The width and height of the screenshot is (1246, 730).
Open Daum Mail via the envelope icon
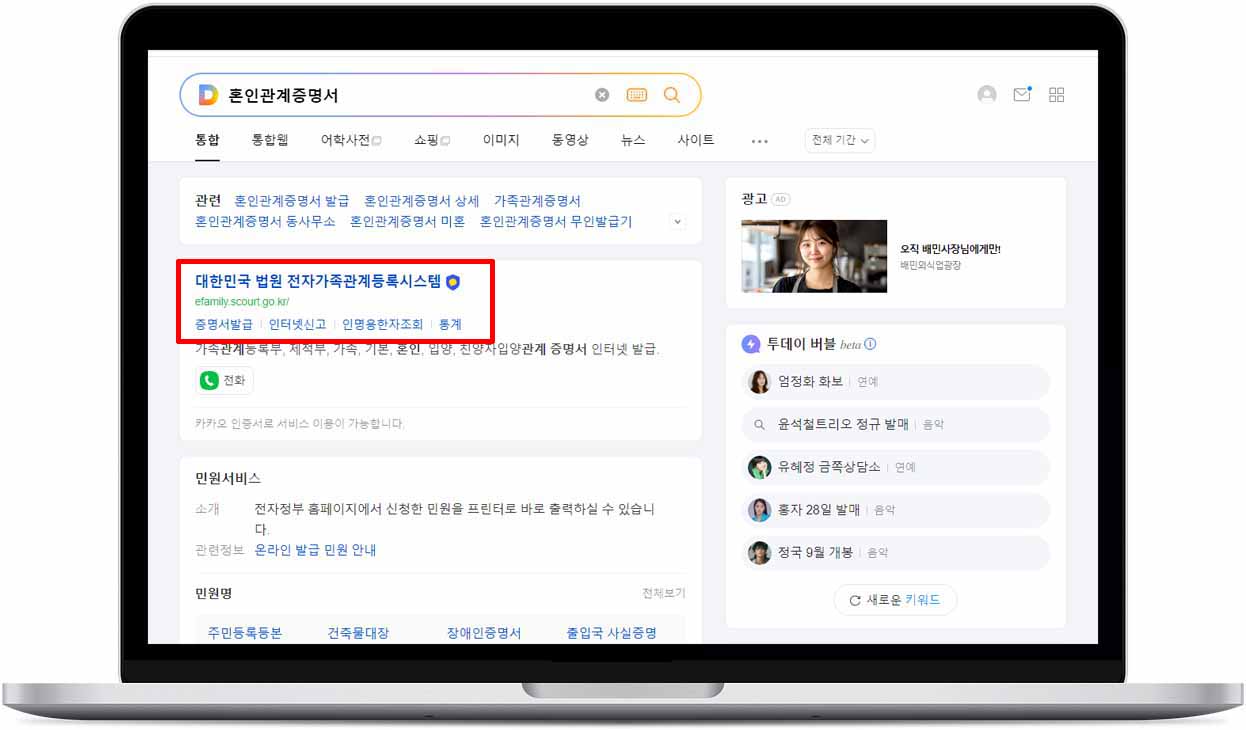click(x=1022, y=94)
